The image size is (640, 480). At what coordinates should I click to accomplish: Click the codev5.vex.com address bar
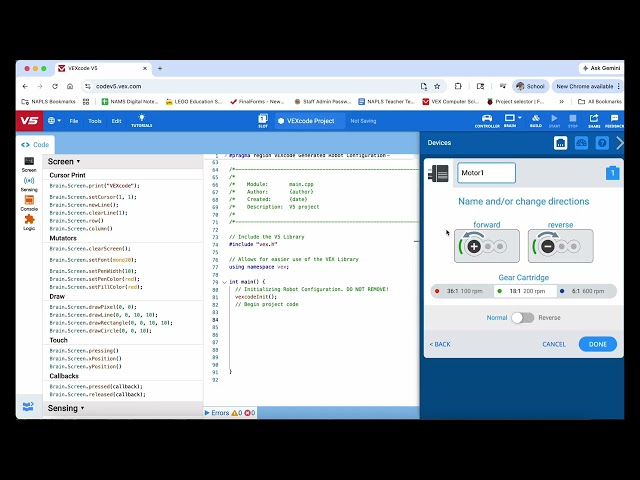253,86
